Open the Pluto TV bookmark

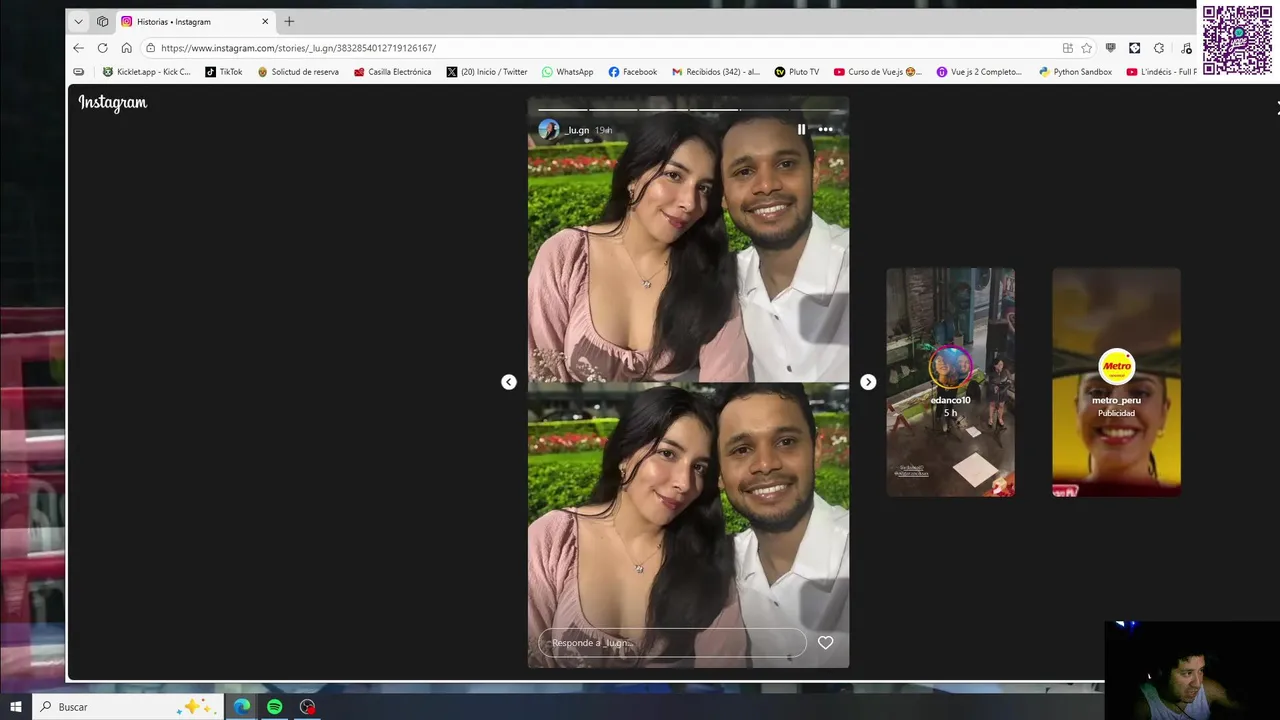797,72
